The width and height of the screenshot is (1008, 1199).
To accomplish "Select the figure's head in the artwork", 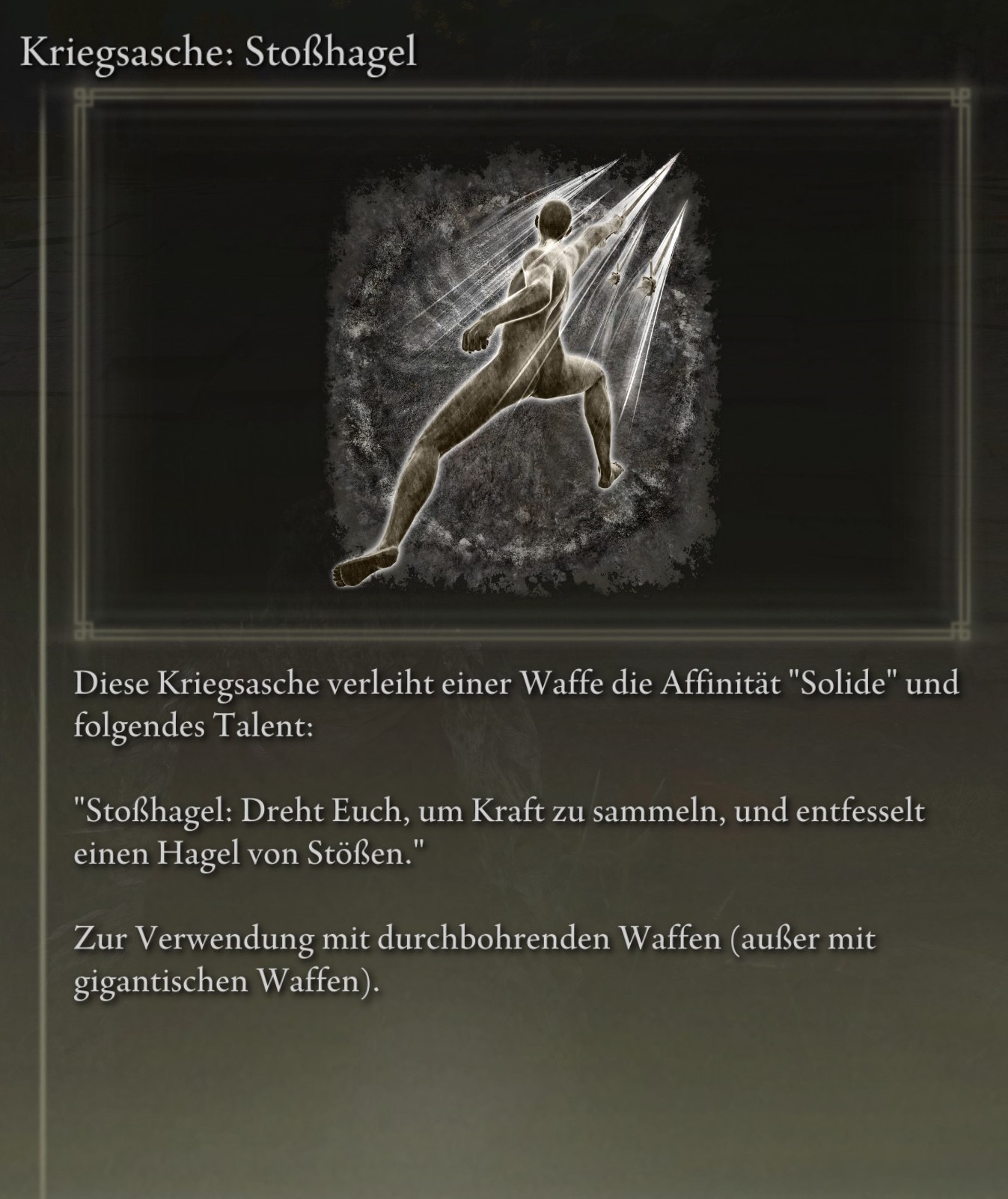I will click(554, 219).
